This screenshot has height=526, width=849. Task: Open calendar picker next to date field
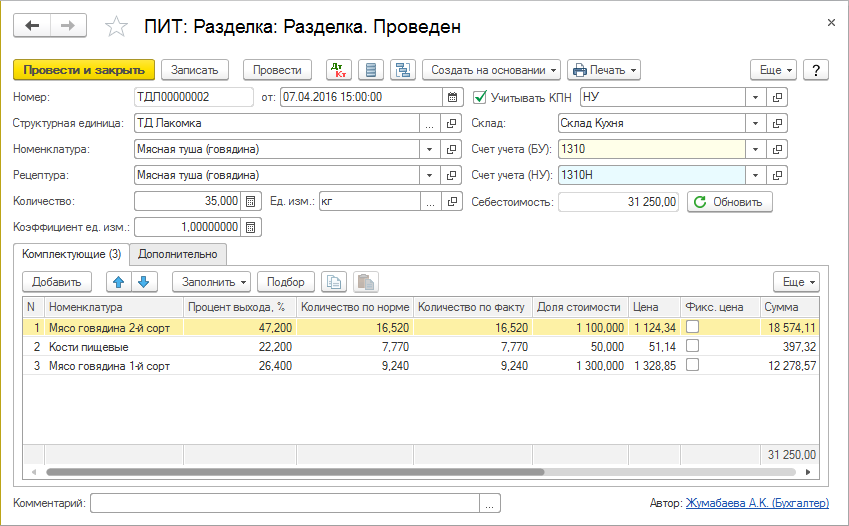tap(452, 97)
